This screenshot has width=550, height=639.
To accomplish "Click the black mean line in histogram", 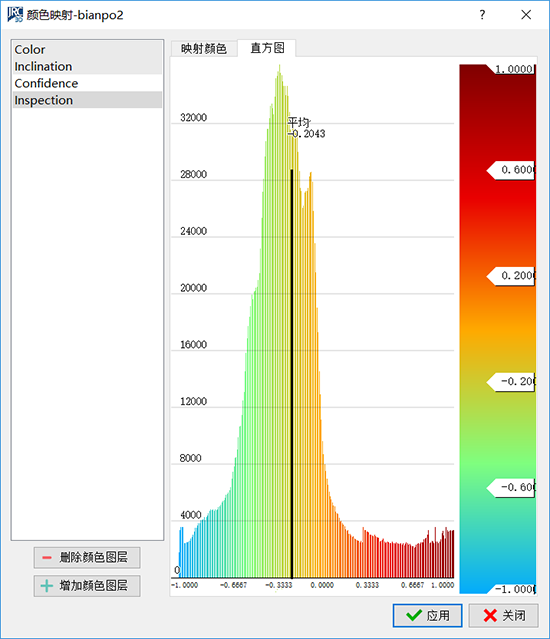I will 292,373.
